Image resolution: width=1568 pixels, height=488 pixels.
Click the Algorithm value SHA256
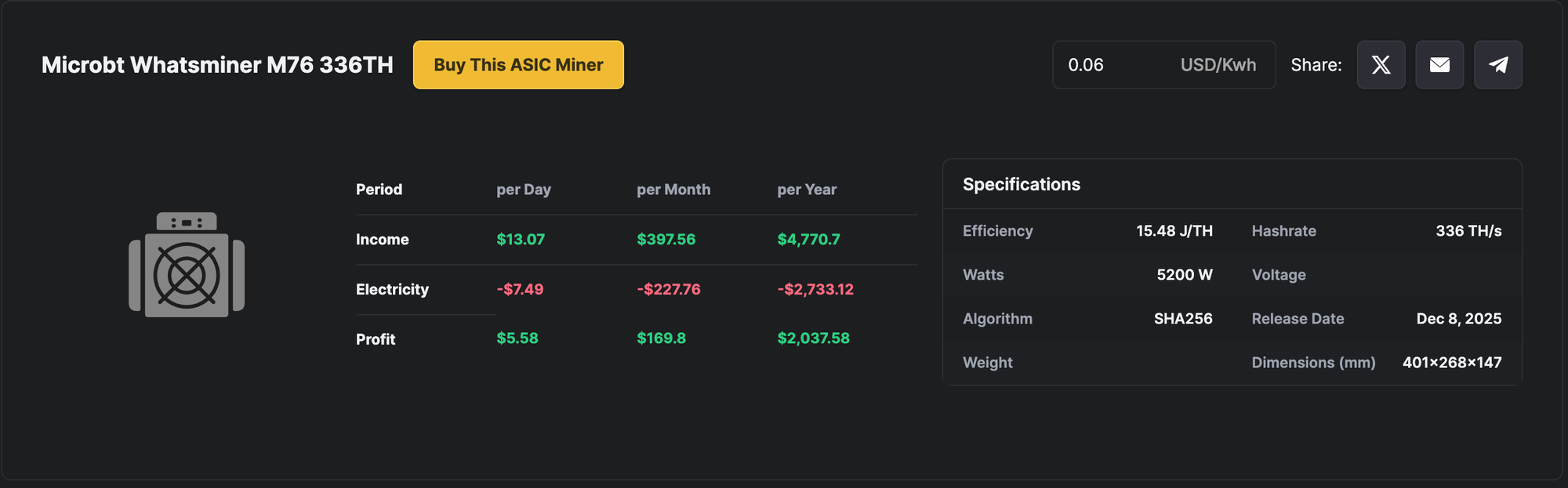tap(1182, 319)
